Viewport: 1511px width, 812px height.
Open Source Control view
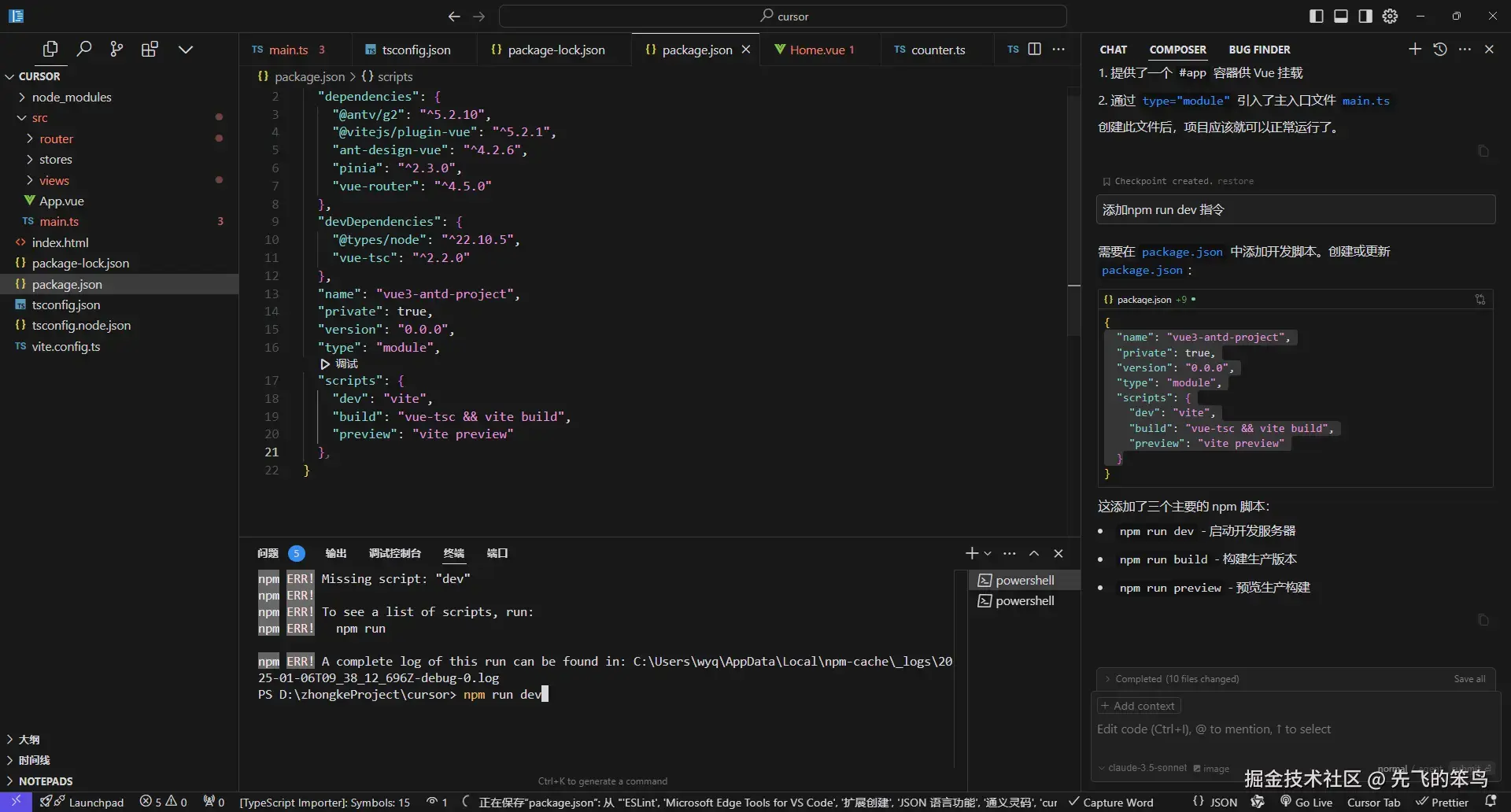coord(116,49)
